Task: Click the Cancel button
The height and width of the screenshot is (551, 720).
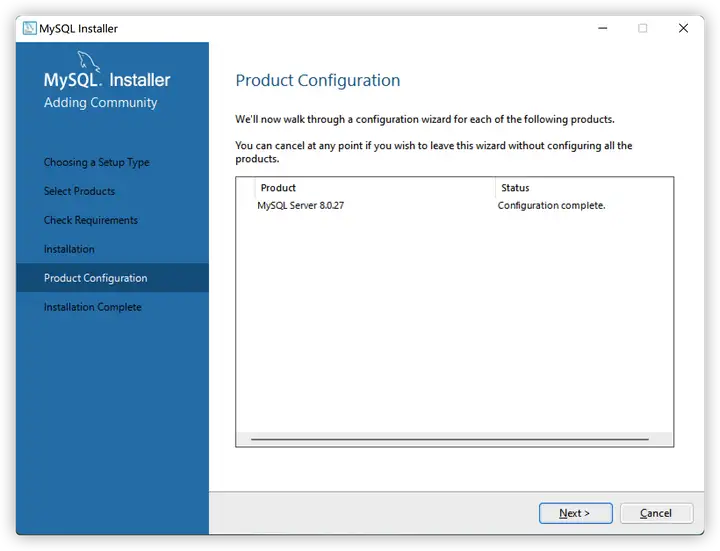Action: click(656, 513)
